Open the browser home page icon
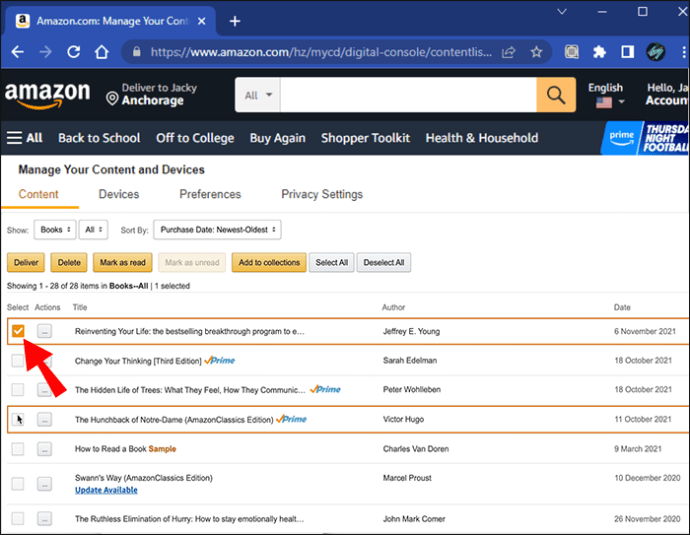The image size is (690, 535). (x=102, y=52)
